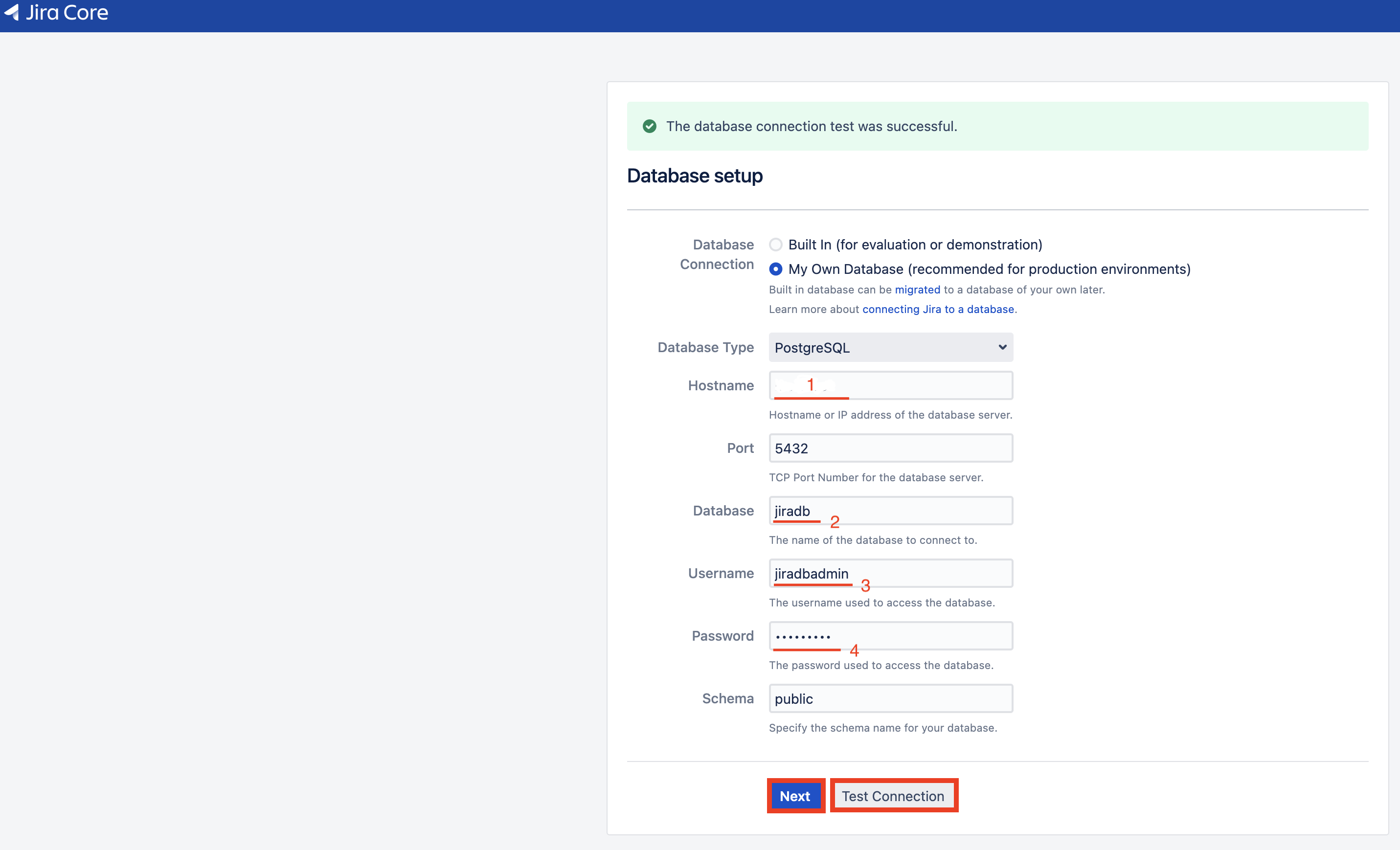Viewport: 1400px width, 850px height.
Task: Select the My Own Database radio button
Action: pos(775,269)
